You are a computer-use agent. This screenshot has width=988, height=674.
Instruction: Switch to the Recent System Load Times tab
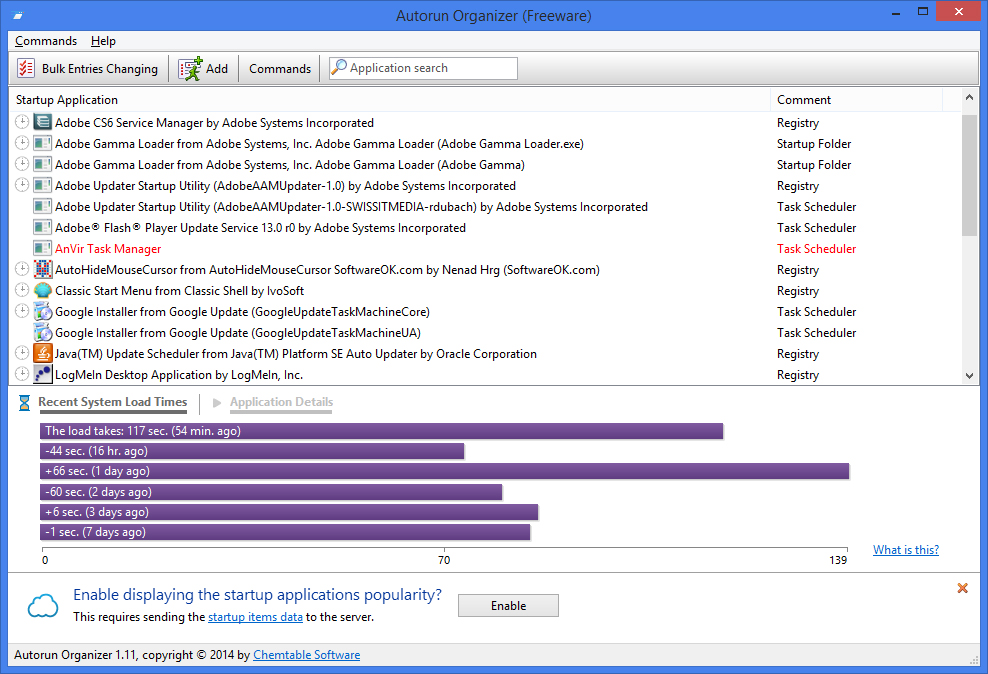click(113, 402)
